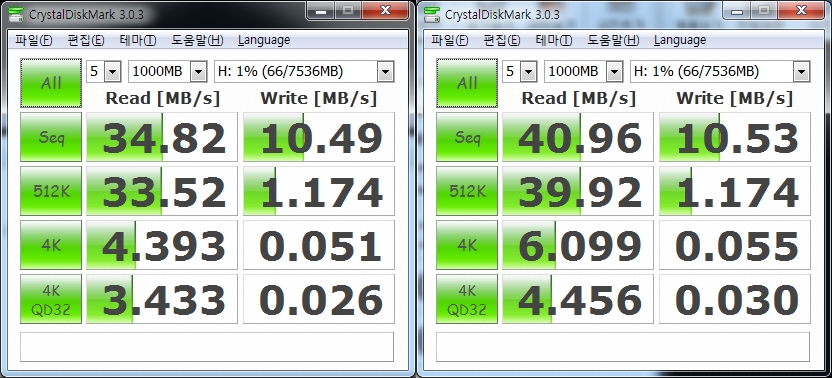Click 4K write result 0.055 in right window
Image resolution: width=832 pixels, height=378 pixels.
coord(735,245)
